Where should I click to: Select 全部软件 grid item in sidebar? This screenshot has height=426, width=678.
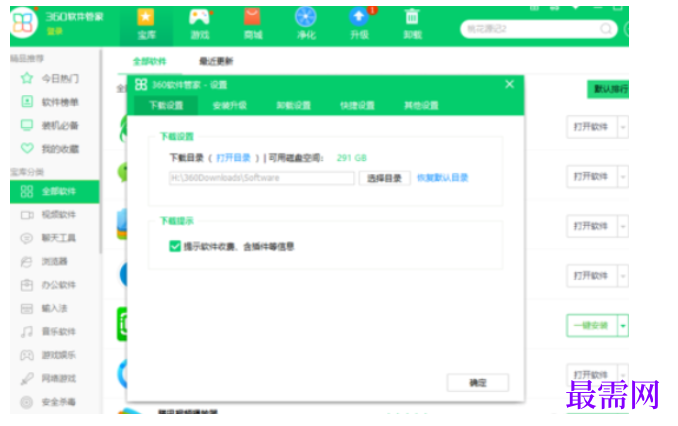tap(54, 191)
